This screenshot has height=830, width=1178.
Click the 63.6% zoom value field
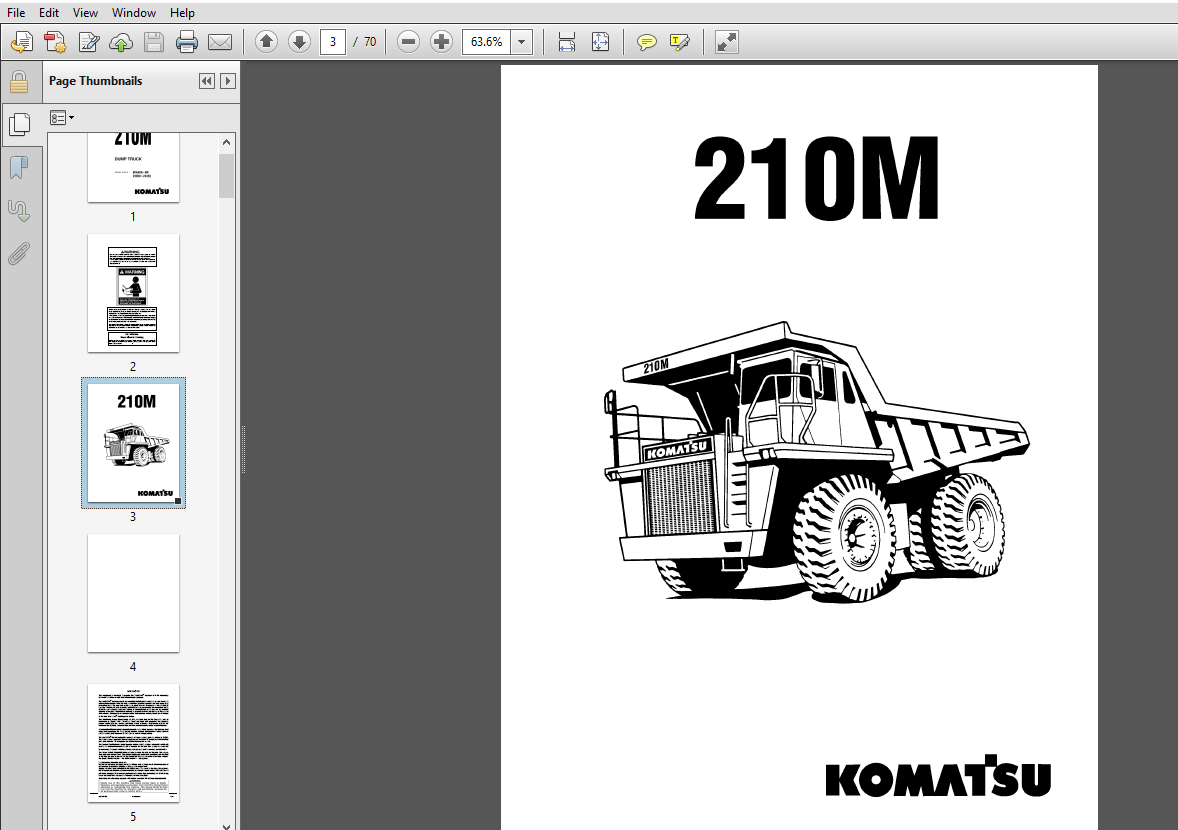point(486,42)
